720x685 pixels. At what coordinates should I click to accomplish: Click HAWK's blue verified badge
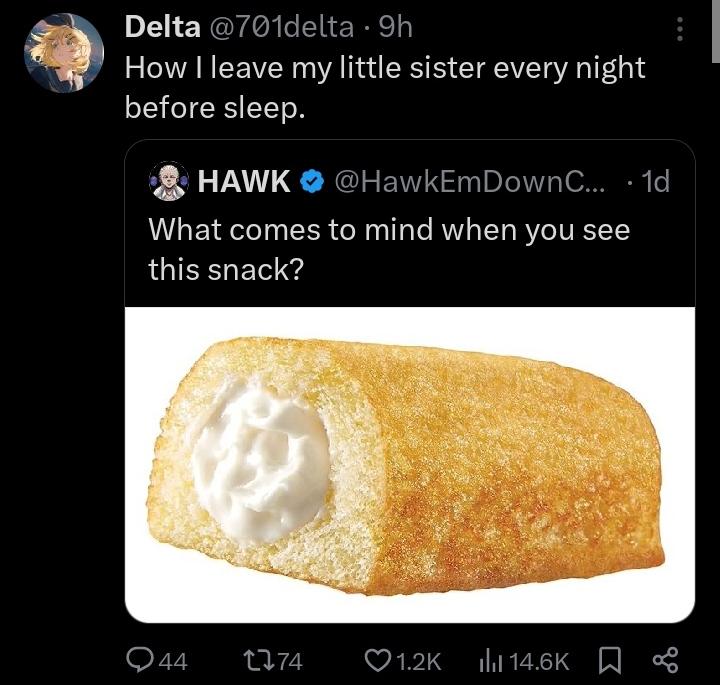tap(311, 182)
